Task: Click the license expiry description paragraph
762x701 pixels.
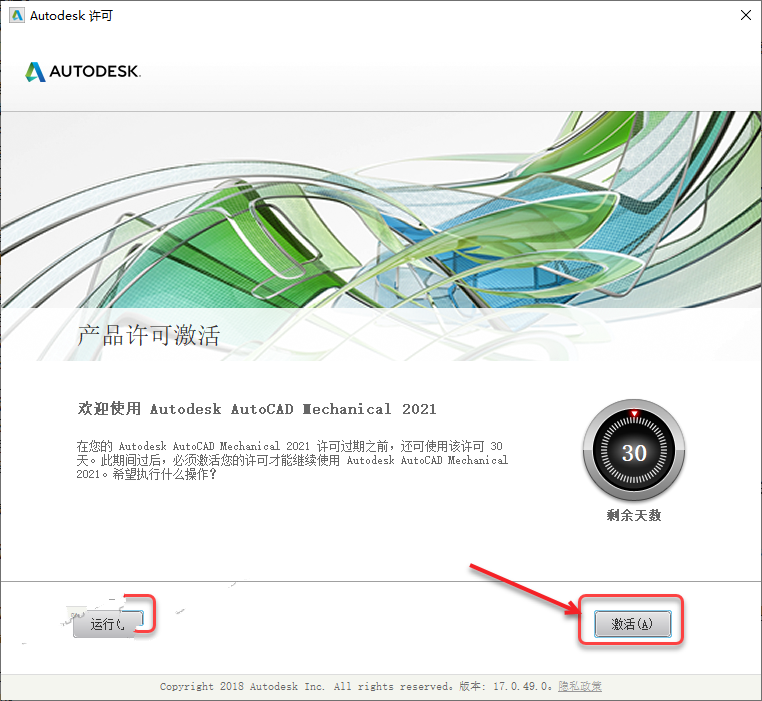Action: point(292,460)
